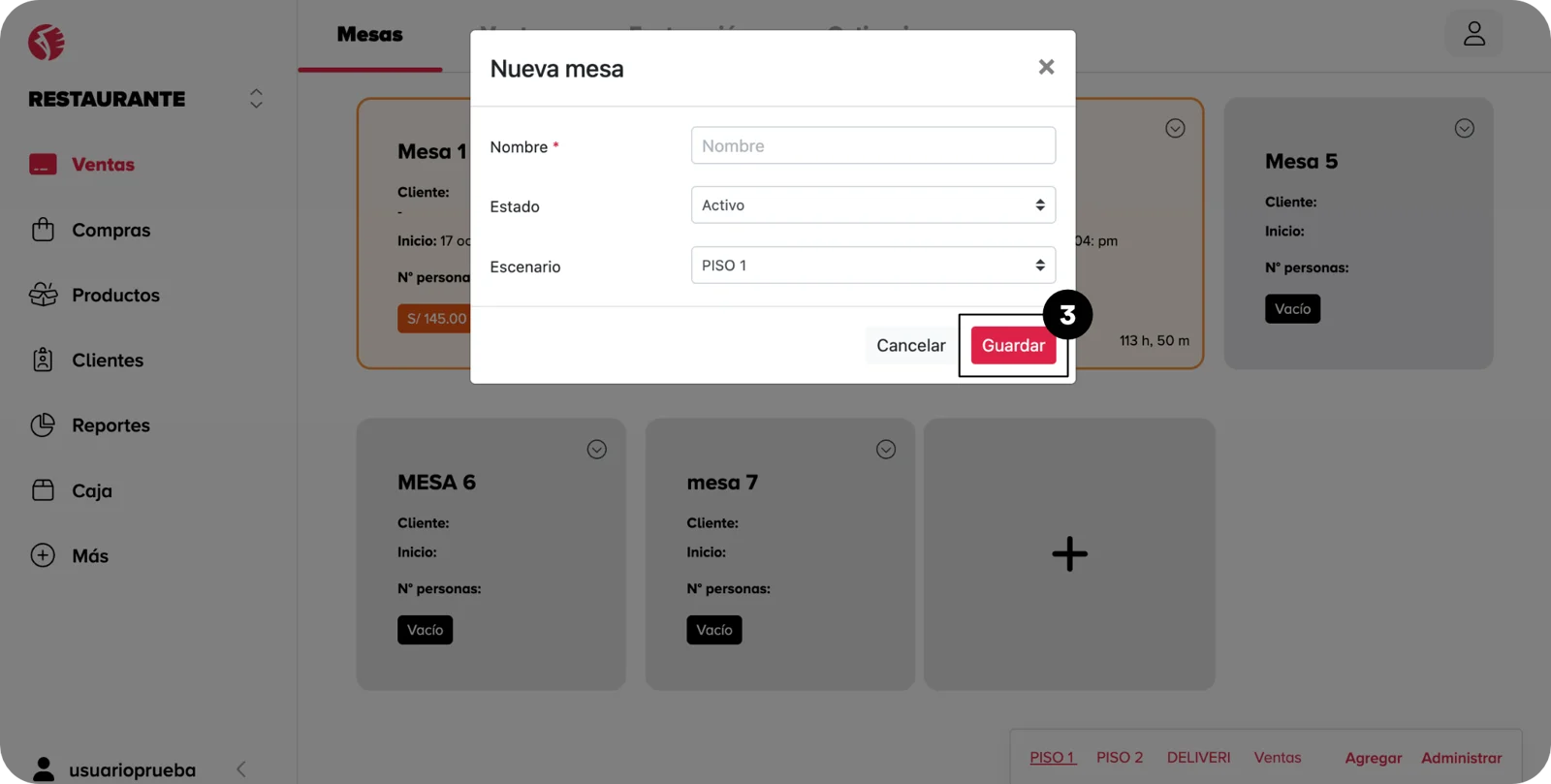
Task: Open Compras shopping bag icon
Action: [x=43, y=230]
